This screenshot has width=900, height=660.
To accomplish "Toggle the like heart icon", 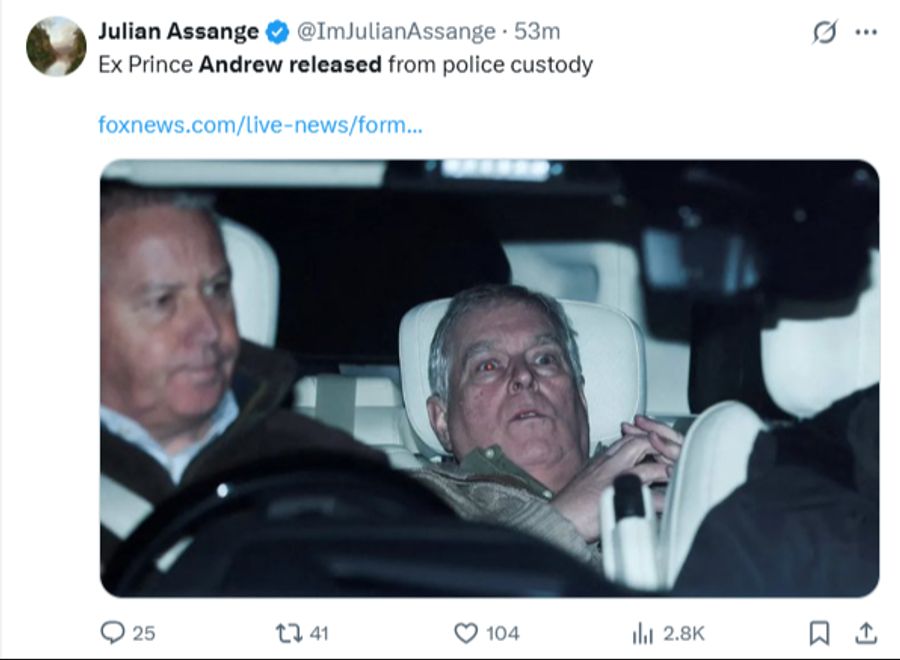I will (465, 632).
